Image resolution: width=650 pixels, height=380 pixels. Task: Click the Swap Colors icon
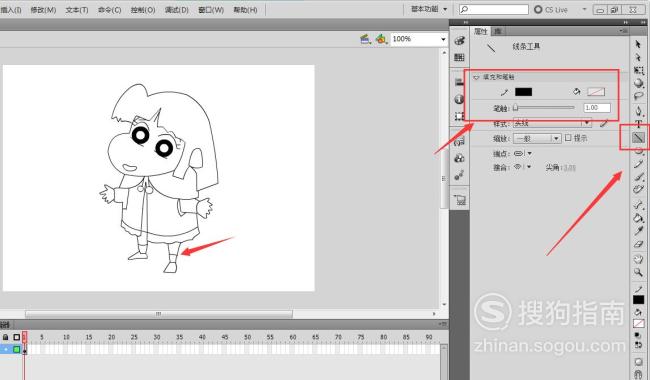638,344
